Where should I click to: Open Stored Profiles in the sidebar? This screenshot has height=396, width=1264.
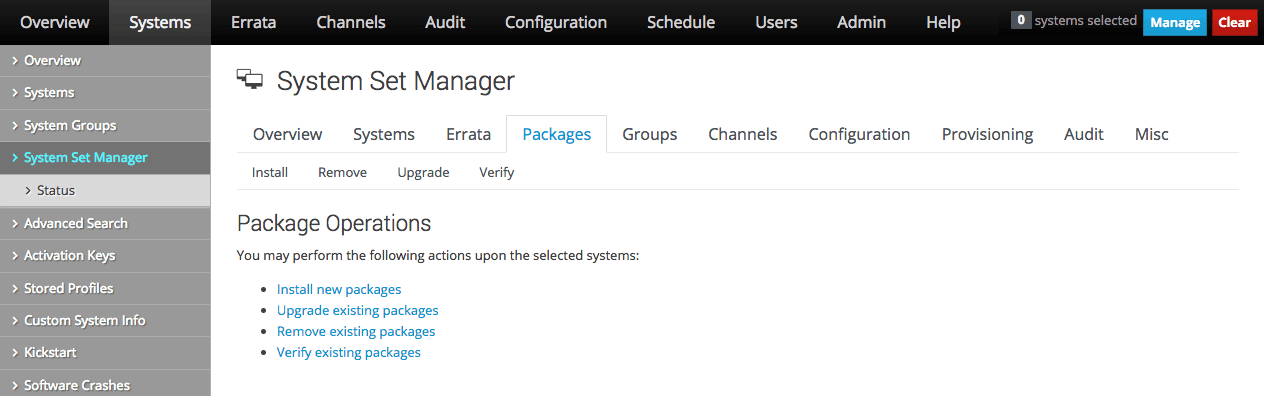pos(105,288)
